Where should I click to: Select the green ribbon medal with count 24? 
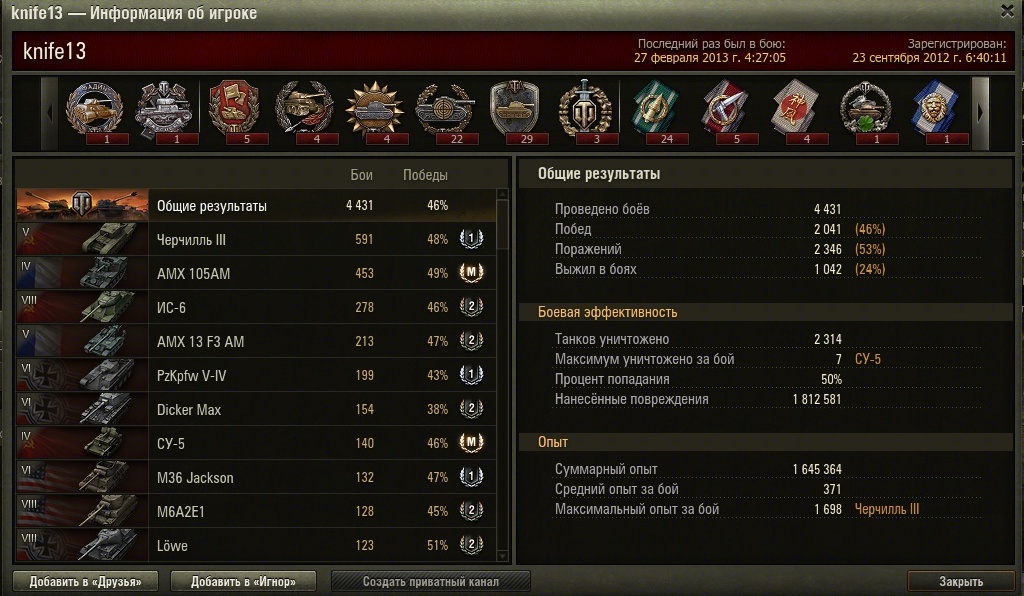pyautogui.click(x=654, y=109)
